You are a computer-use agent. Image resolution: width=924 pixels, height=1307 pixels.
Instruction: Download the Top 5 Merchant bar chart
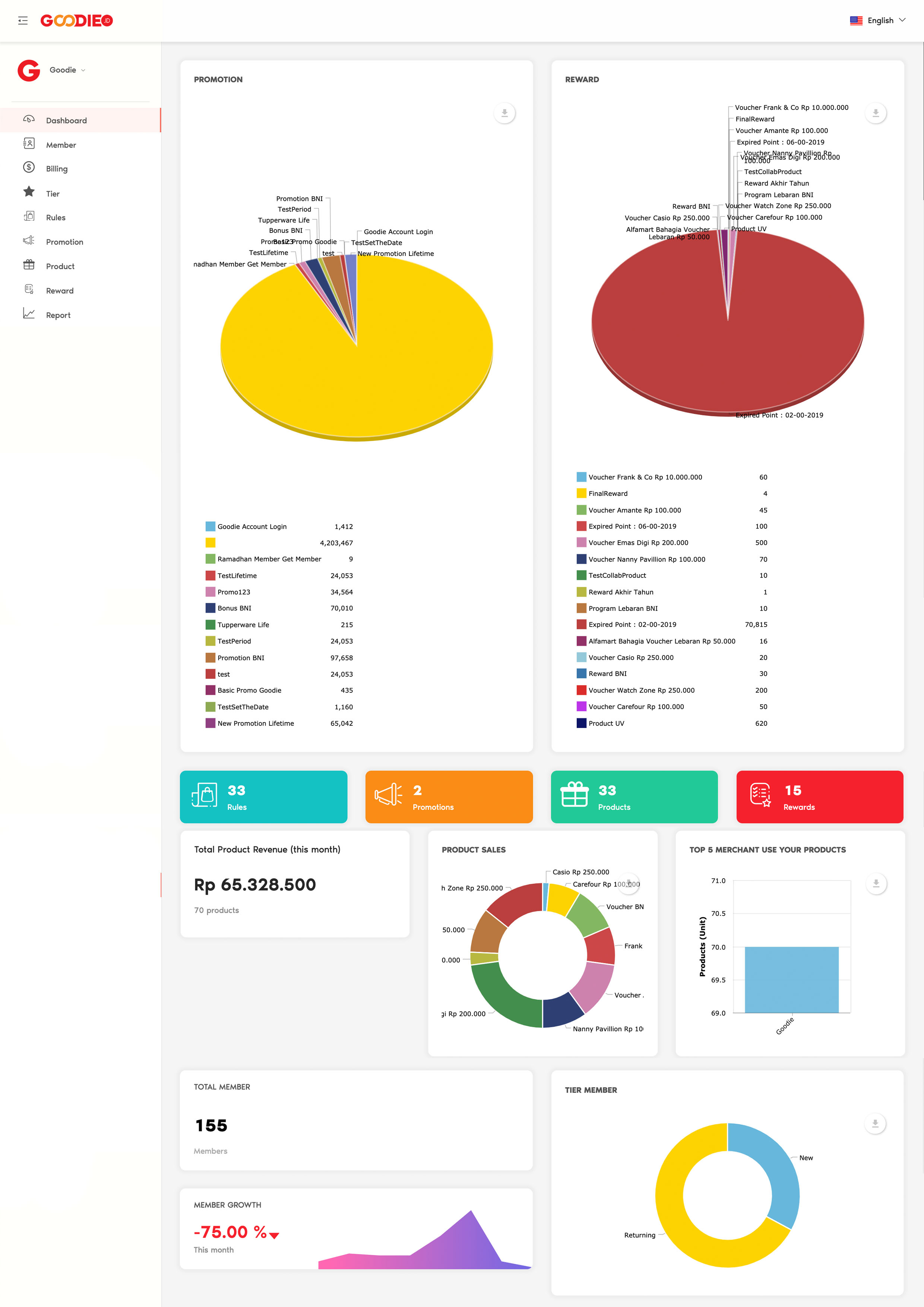pos(876,883)
